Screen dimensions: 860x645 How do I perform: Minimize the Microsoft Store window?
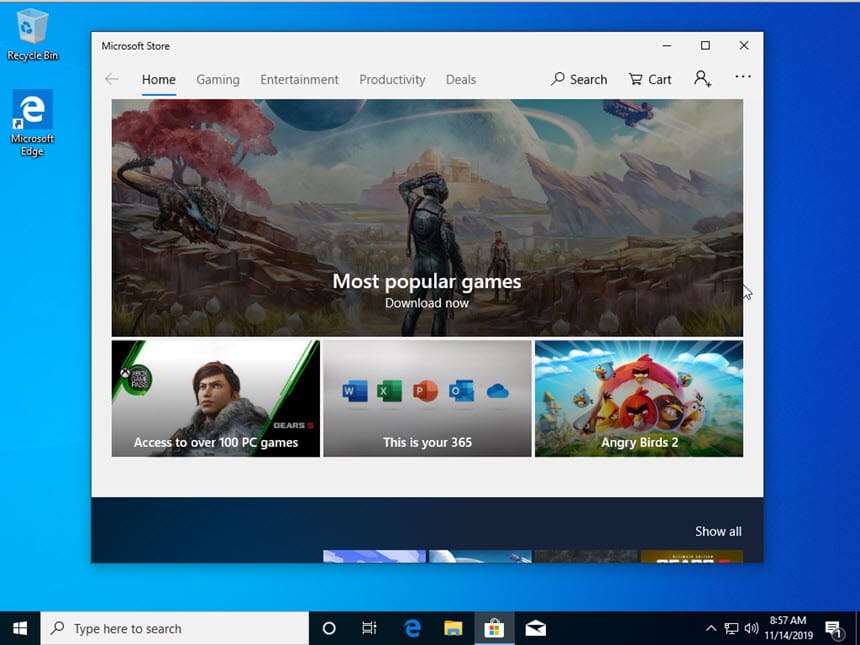tap(667, 46)
